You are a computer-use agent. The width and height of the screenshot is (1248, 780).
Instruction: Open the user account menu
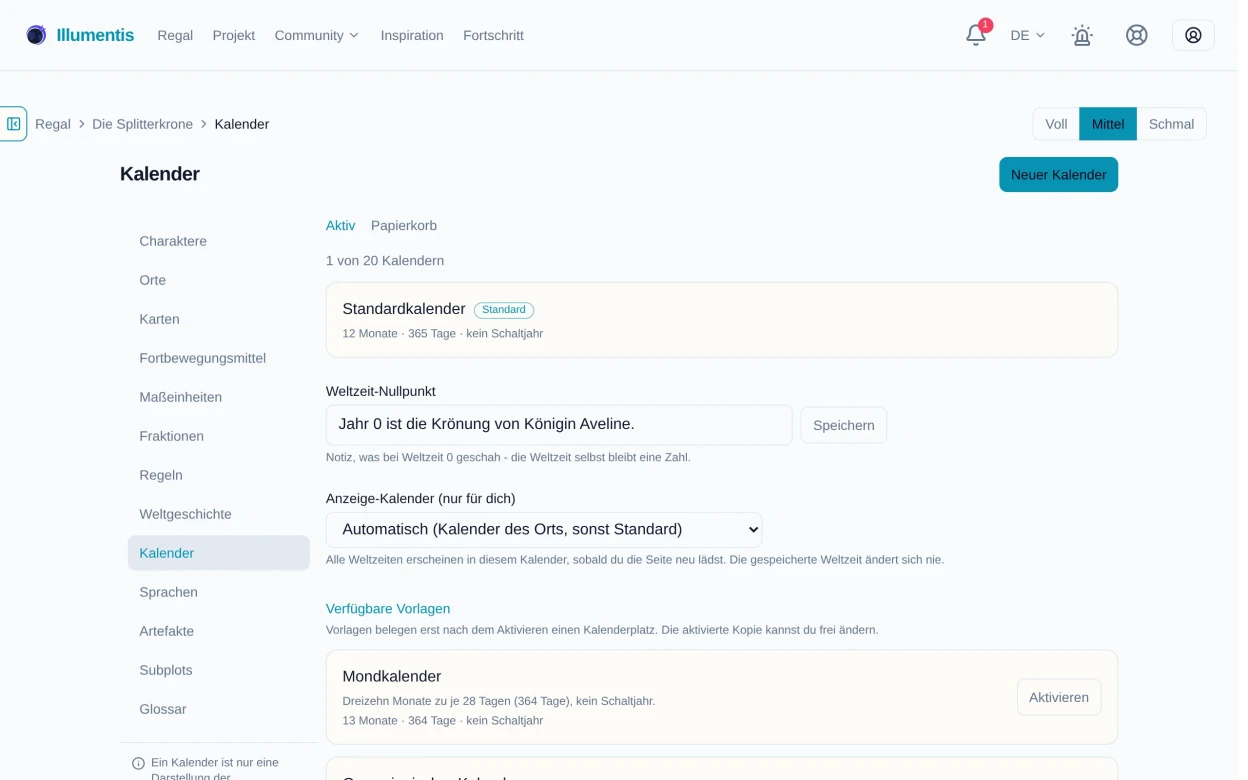click(x=1193, y=35)
